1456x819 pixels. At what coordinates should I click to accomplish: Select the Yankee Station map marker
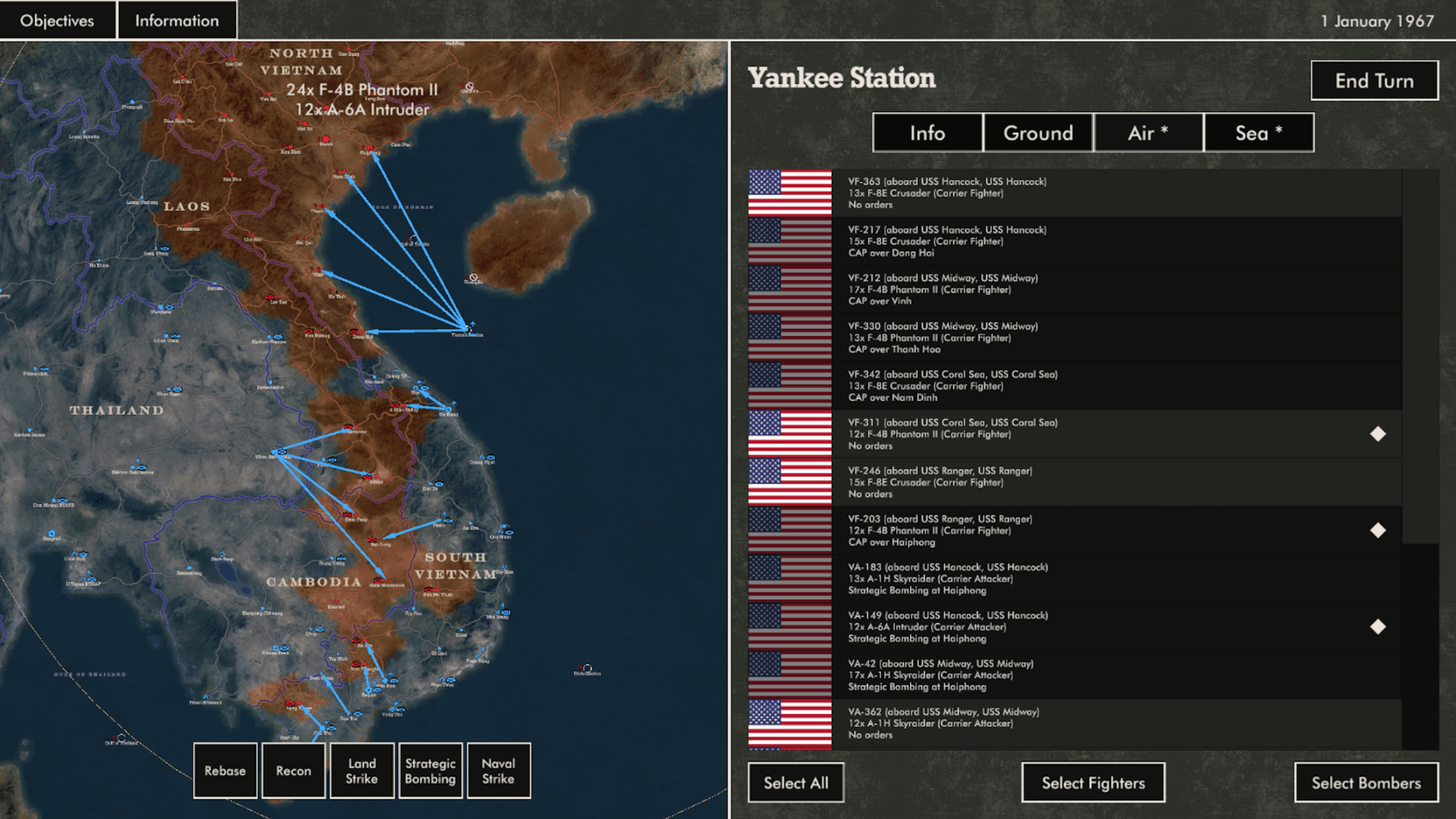point(467,329)
